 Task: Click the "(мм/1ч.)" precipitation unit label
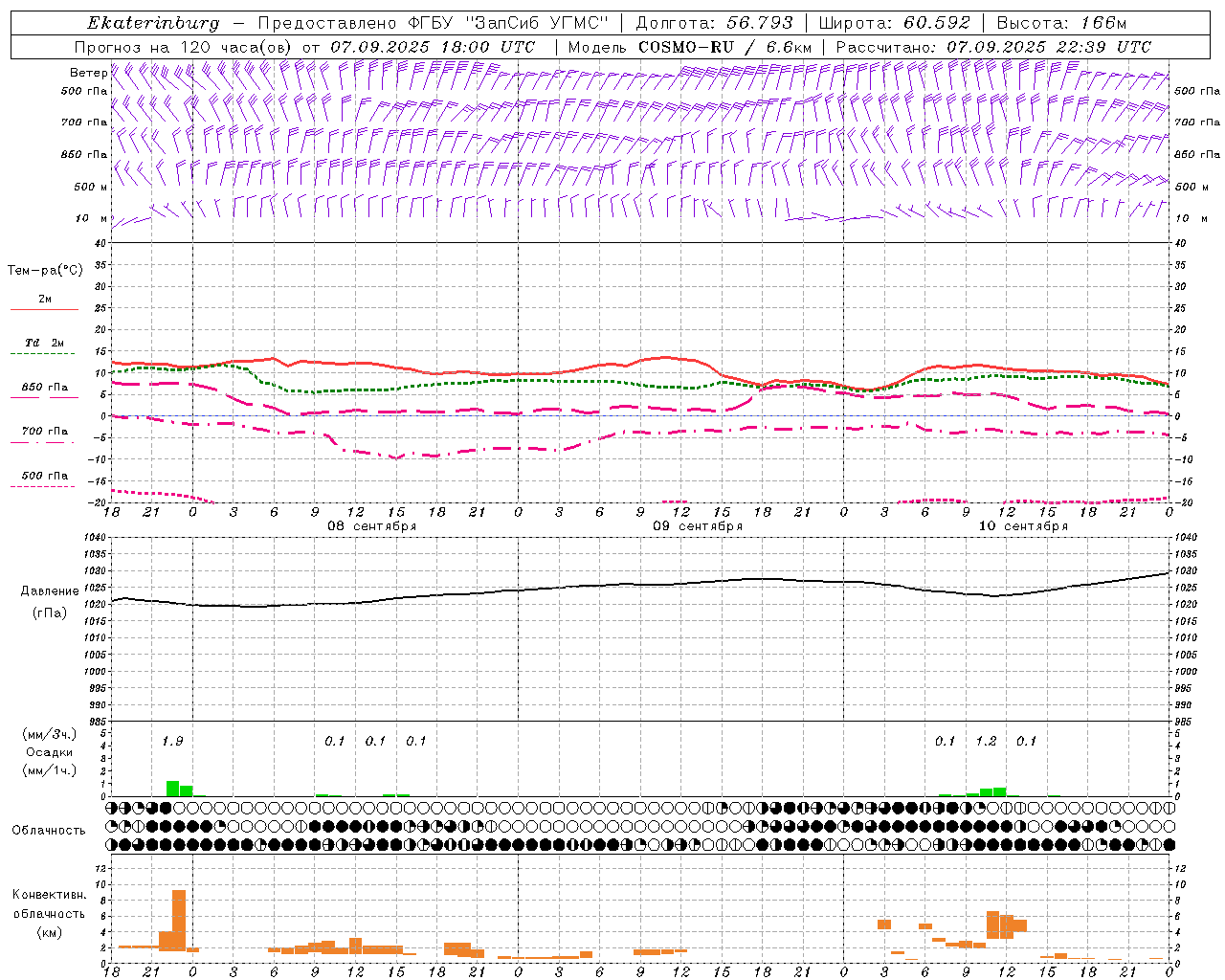coord(50,770)
